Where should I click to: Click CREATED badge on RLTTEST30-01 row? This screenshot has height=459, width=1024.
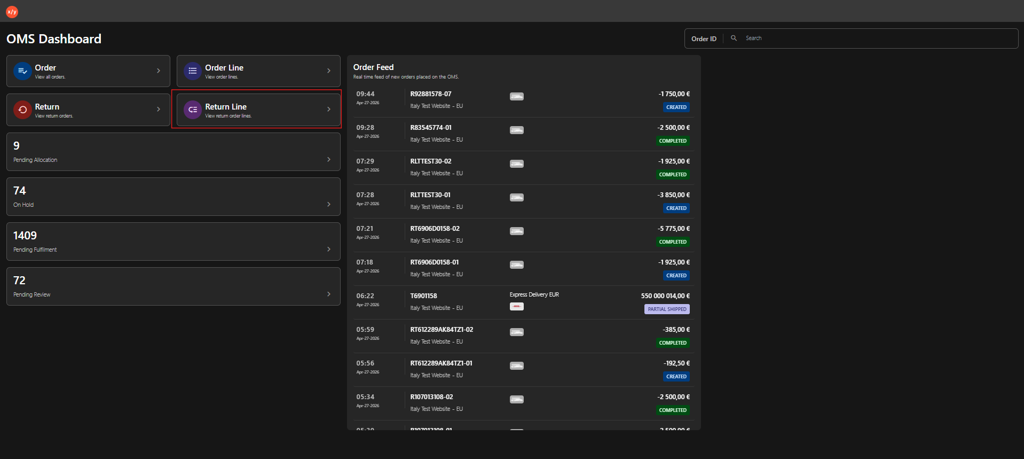click(x=677, y=208)
